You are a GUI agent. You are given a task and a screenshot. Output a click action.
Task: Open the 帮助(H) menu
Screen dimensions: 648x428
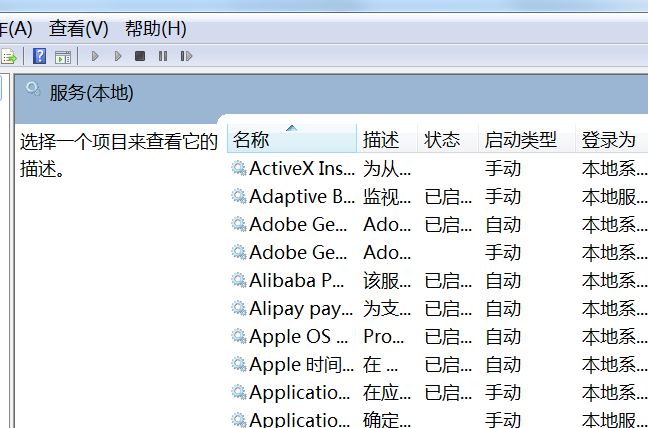tap(156, 29)
